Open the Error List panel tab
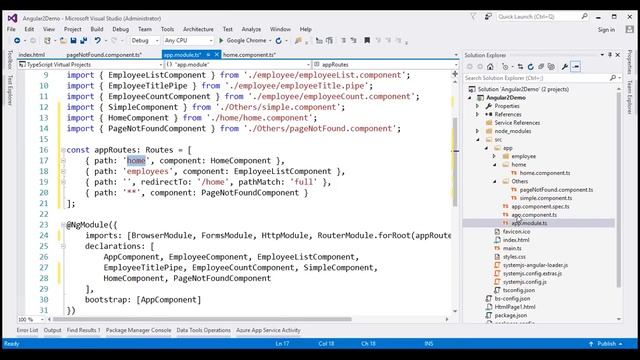640x360 pixels. point(27,330)
